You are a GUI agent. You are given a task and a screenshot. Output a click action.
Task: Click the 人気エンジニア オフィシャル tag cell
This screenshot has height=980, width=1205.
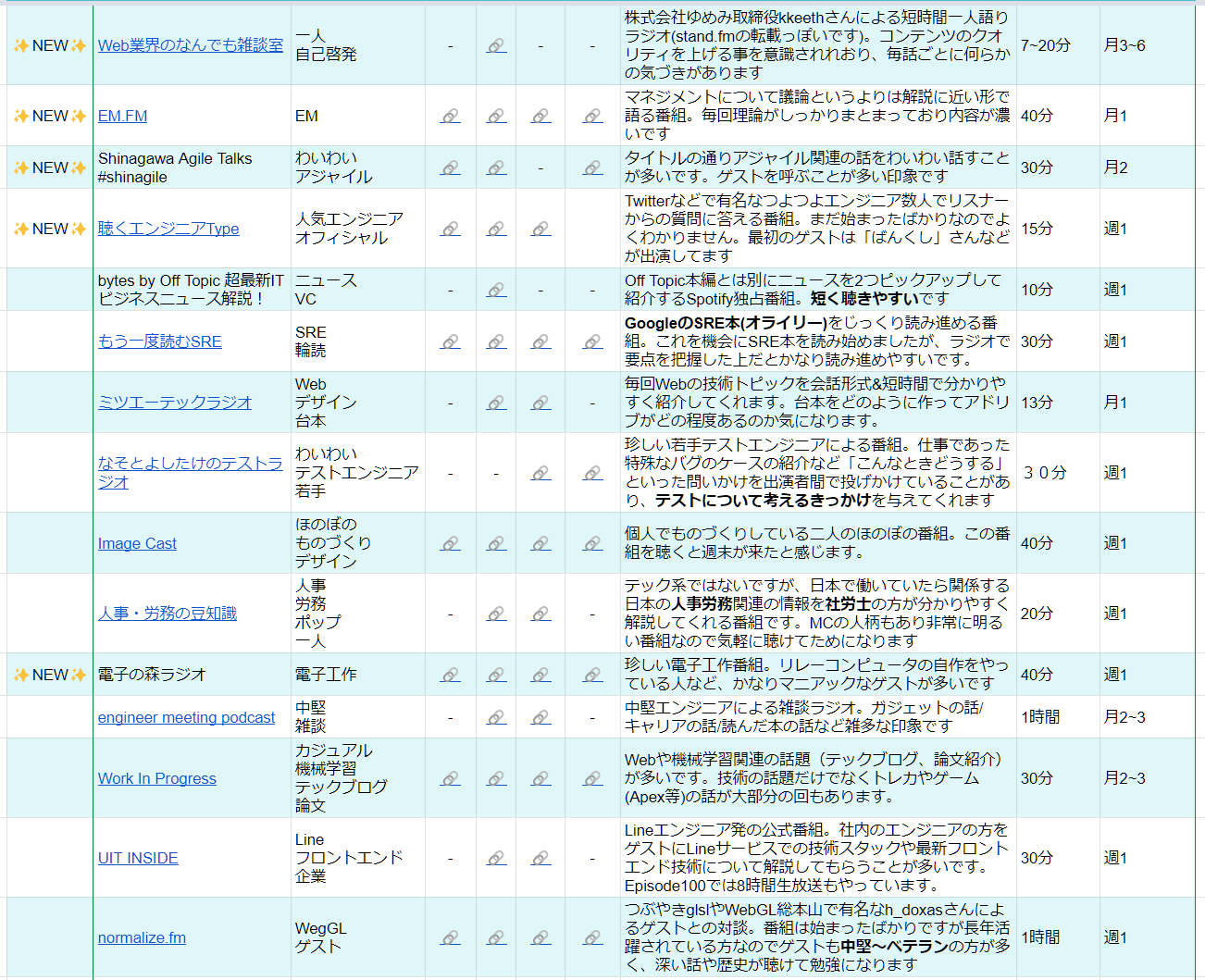click(358, 229)
